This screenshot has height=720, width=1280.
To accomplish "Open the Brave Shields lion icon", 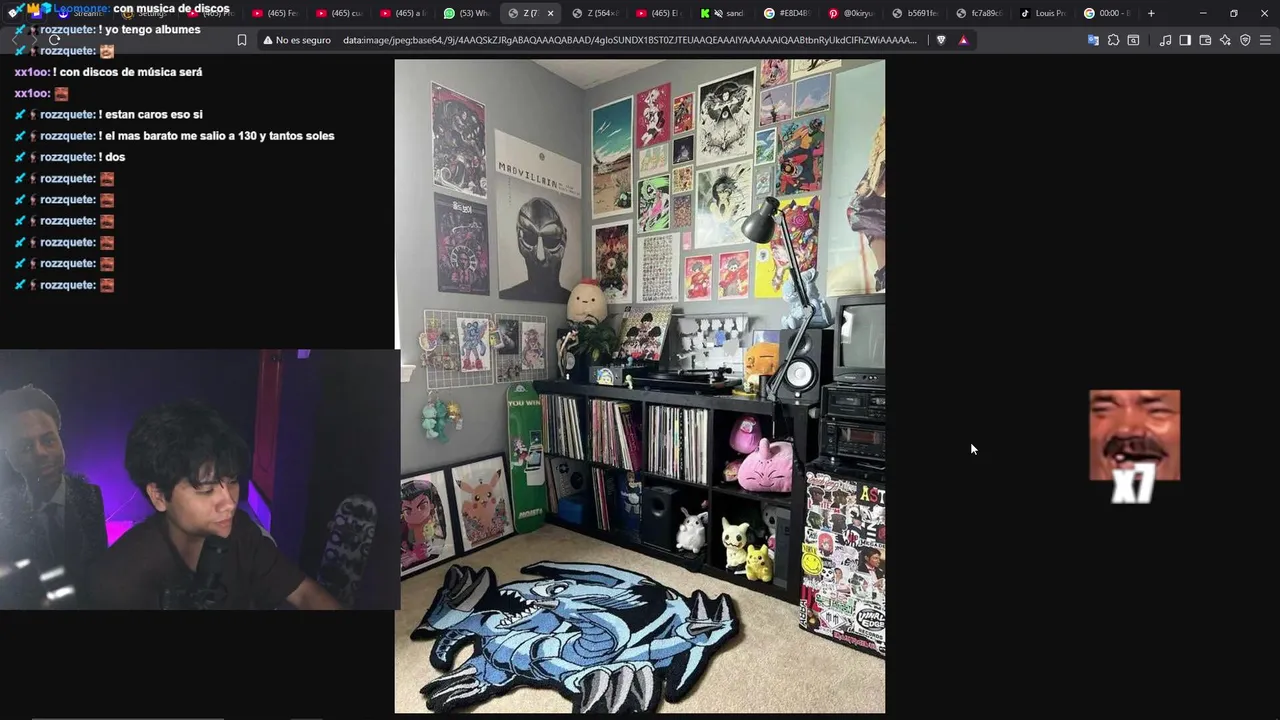I will point(941,40).
